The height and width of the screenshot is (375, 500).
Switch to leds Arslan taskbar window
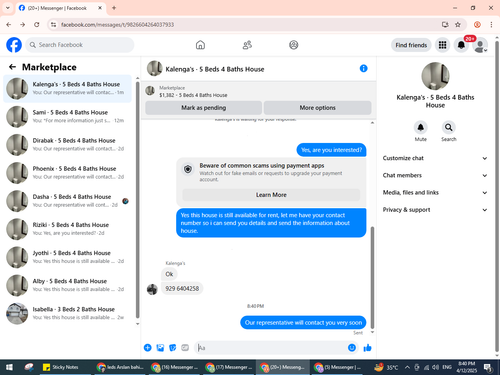pyautogui.click(x=120, y=367)
